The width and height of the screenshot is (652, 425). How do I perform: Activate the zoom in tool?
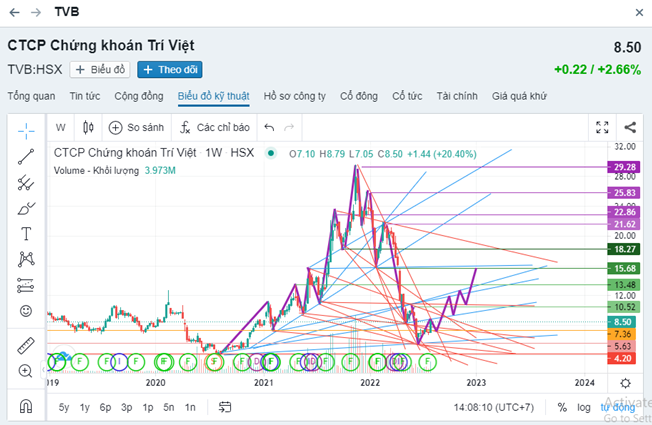[26, 371]
